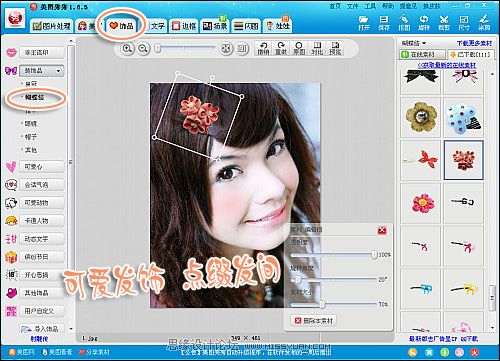Image resolution: width=500 pixels, height=361 pixels.
Task: Open the 已下载 downloaded materials tab
Action: [x=471, y=54]
